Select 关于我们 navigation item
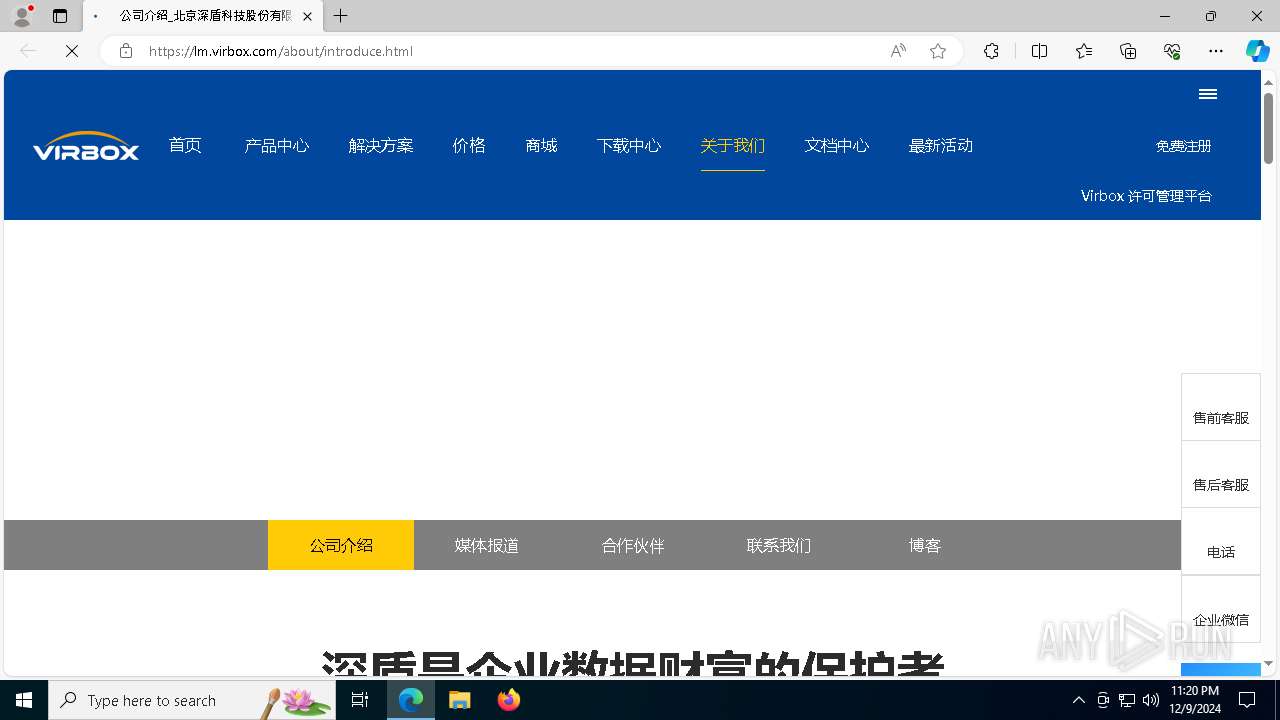 click(733, 146)
